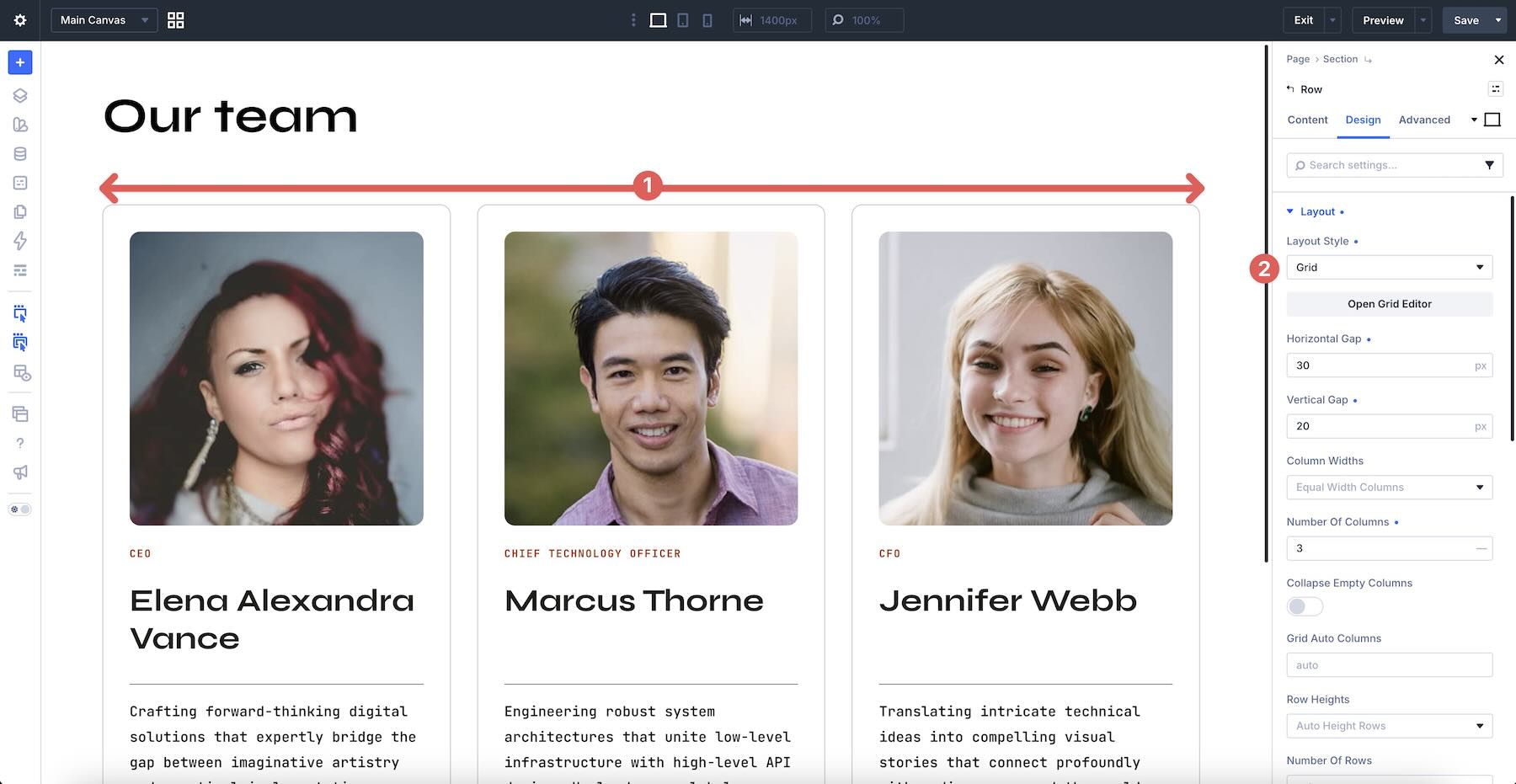
Task: Click the CFO label
Action: [890, 553]
